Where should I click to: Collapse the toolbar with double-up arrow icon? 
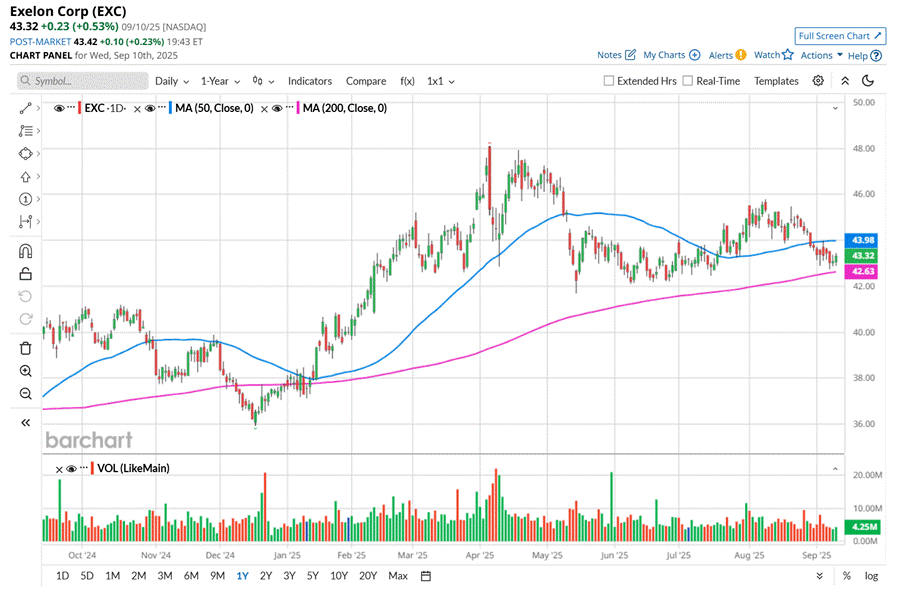click(x=845, y=81)
